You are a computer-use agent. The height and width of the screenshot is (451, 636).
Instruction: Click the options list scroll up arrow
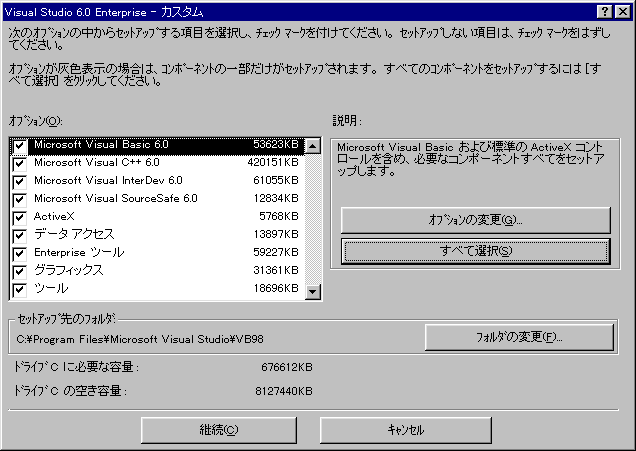pyautogui.click(x=312, y=146)
